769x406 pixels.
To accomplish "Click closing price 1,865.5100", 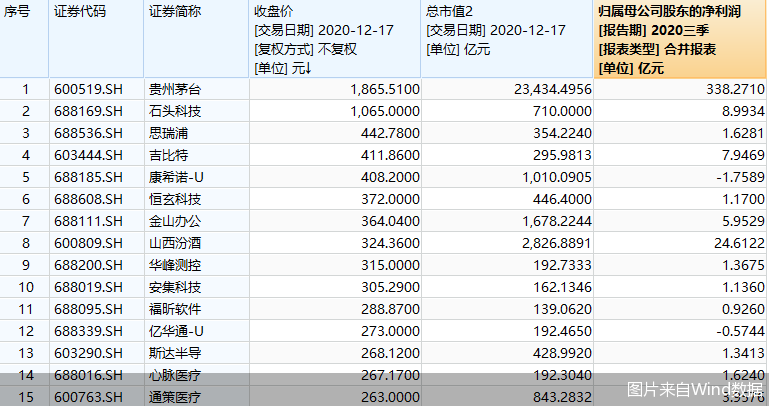I will [x=385, y=89].
